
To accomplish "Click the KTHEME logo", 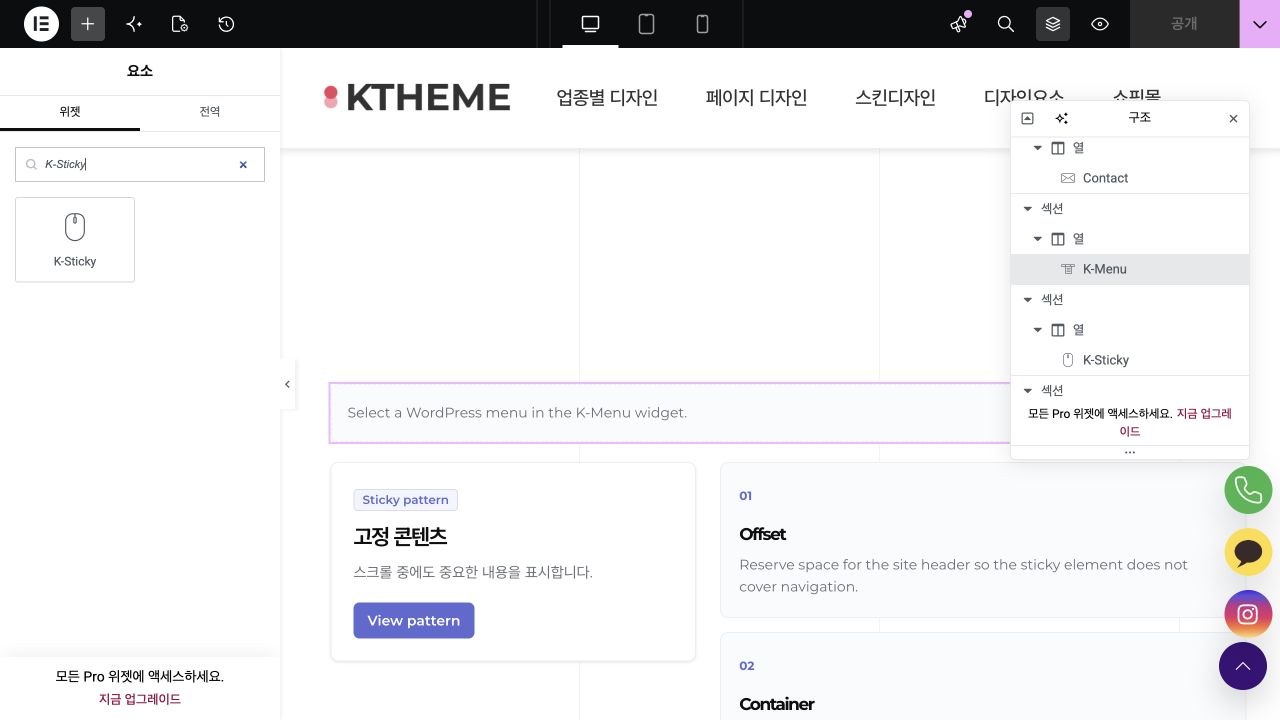I will 417,97.
